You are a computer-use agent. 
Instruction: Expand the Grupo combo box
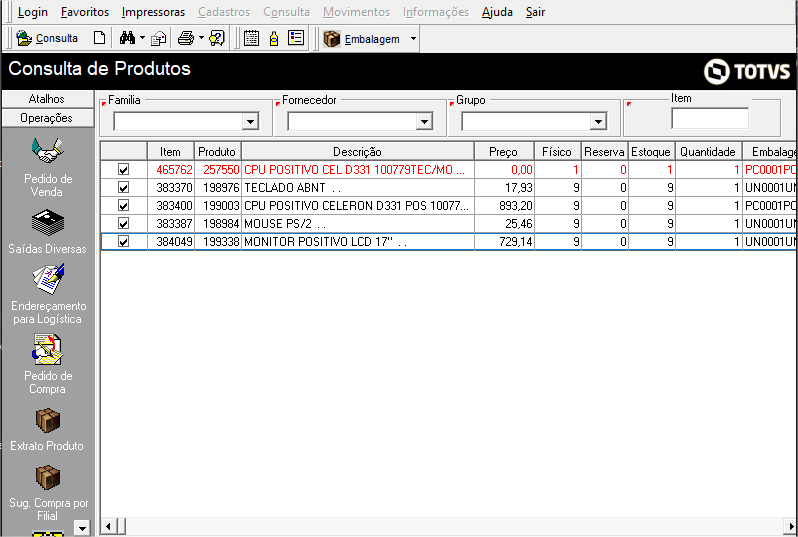pos(598,122)
